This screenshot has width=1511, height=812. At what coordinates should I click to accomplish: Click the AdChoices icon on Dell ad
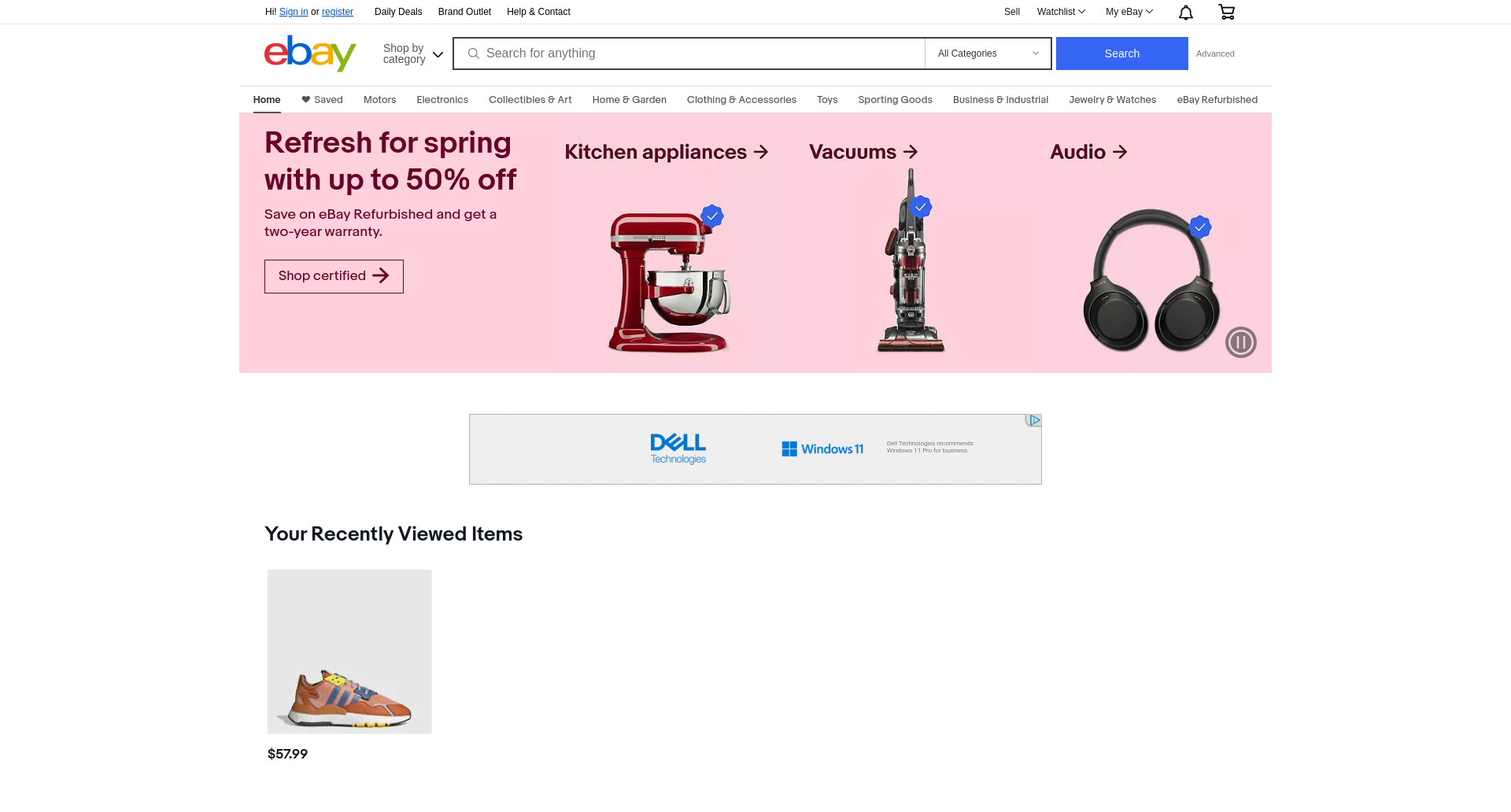(1033, 421)
